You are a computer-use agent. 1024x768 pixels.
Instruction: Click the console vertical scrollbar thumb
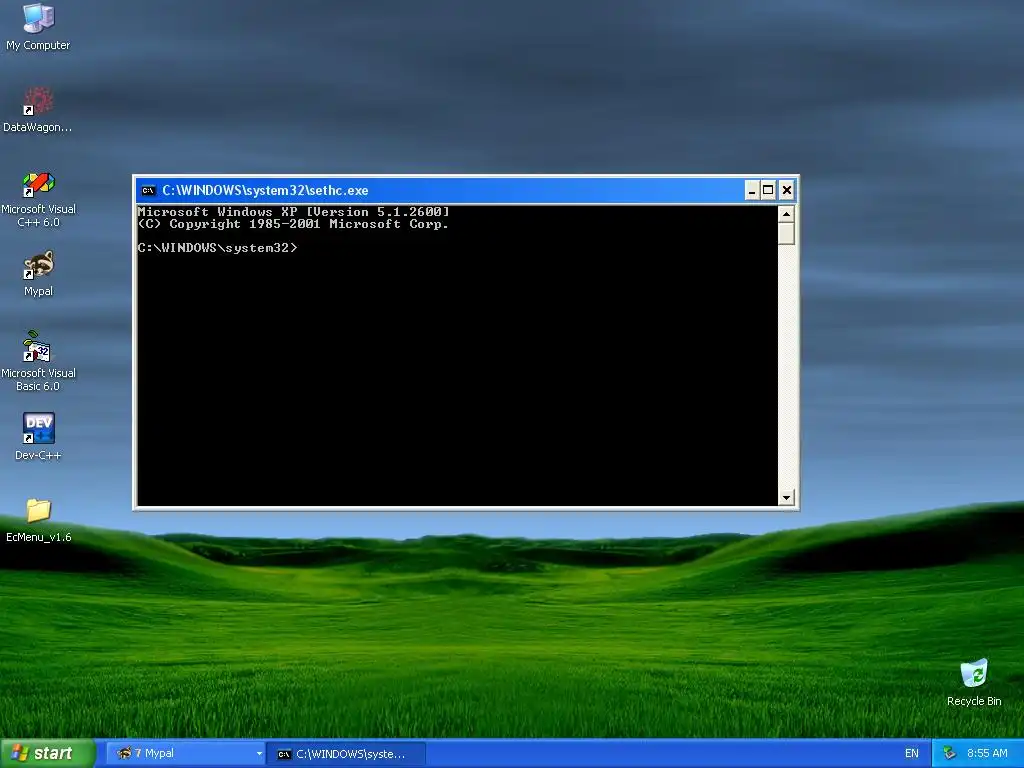(x=786, y=233)
